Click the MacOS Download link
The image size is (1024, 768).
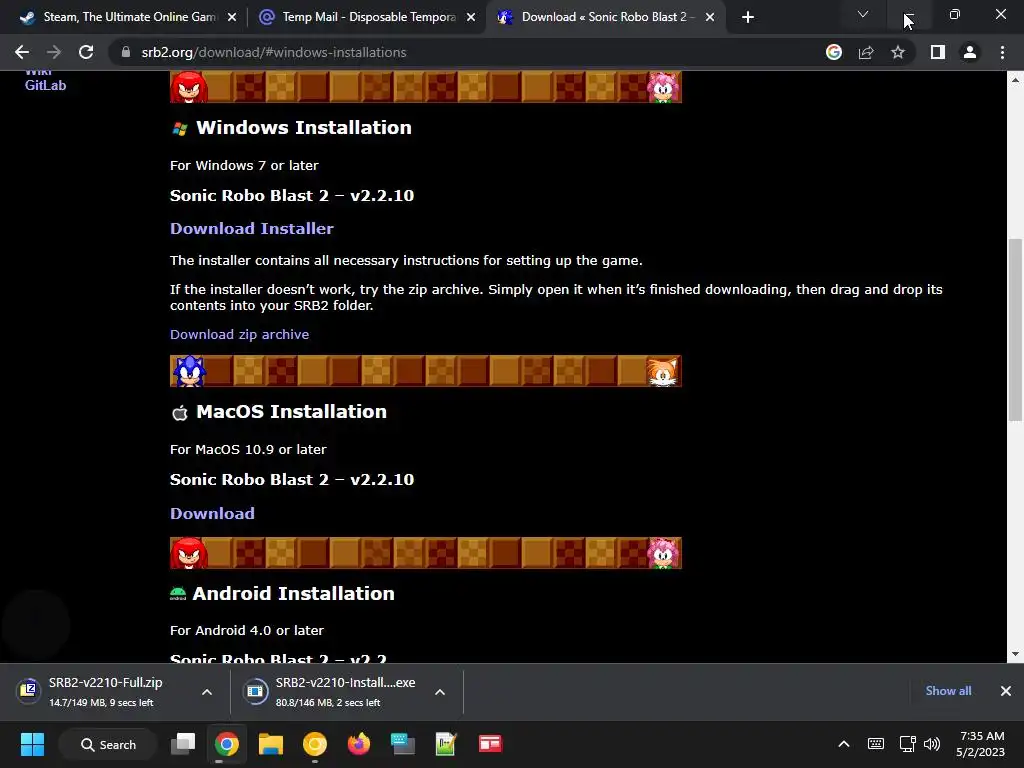(212, 513)
